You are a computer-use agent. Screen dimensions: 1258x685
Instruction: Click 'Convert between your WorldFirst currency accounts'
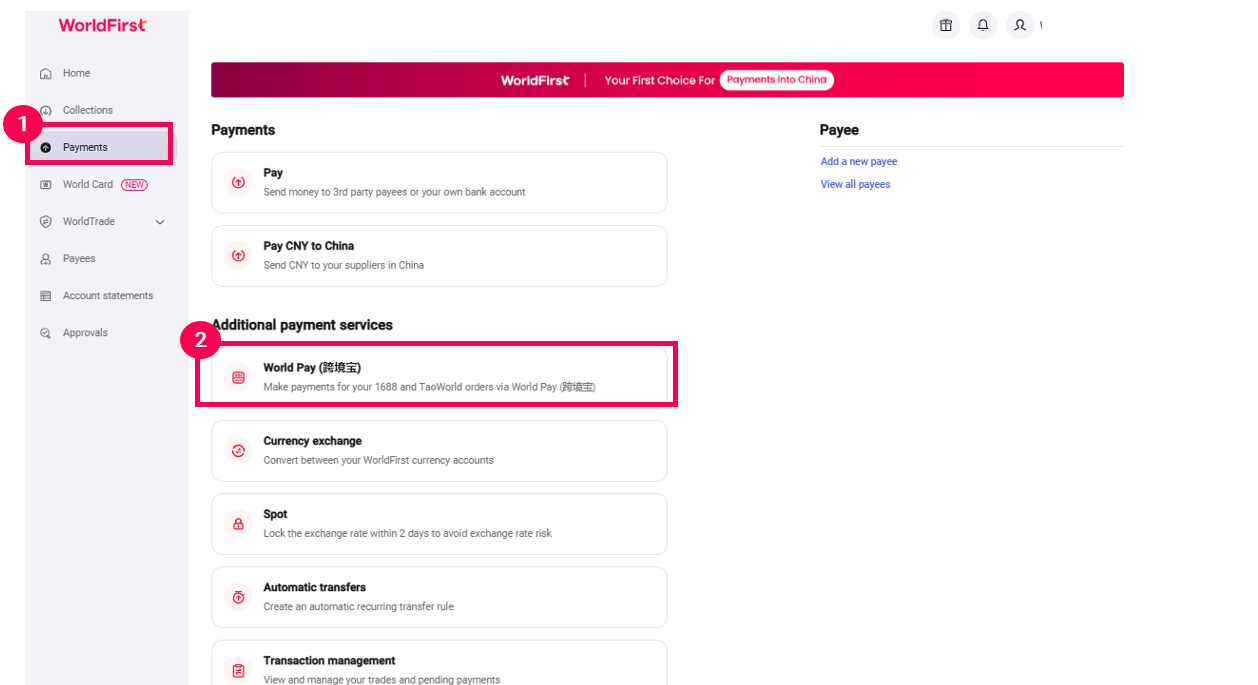[379, 460]
